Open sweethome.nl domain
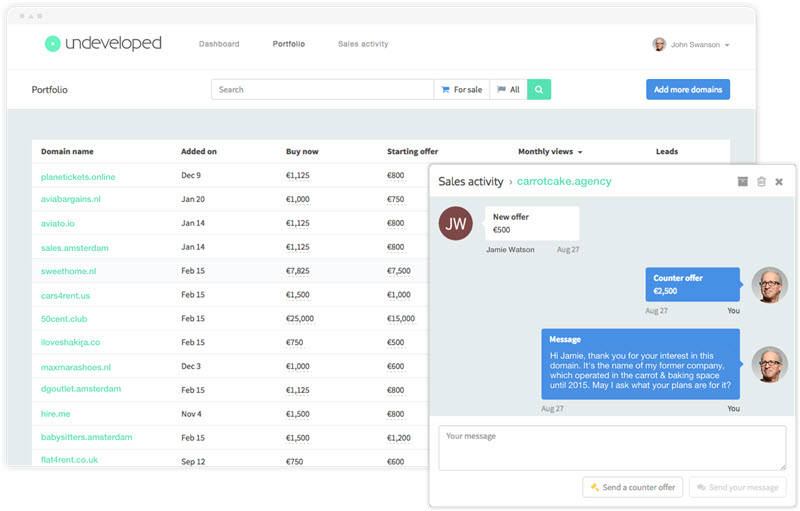Viewport: 800px width, 511px height. (68, 271)
